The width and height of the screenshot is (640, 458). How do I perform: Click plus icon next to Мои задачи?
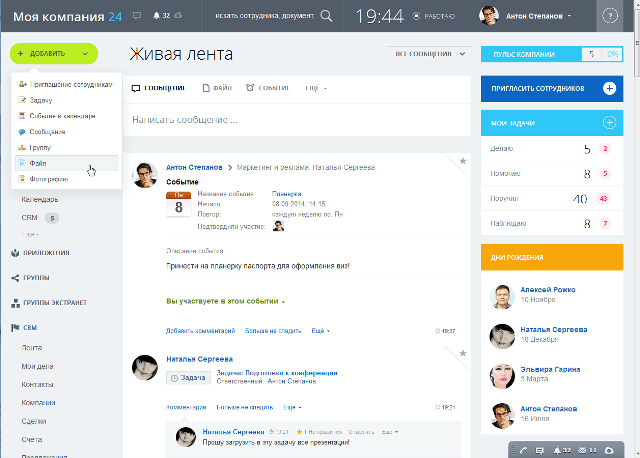pos(609,122)
